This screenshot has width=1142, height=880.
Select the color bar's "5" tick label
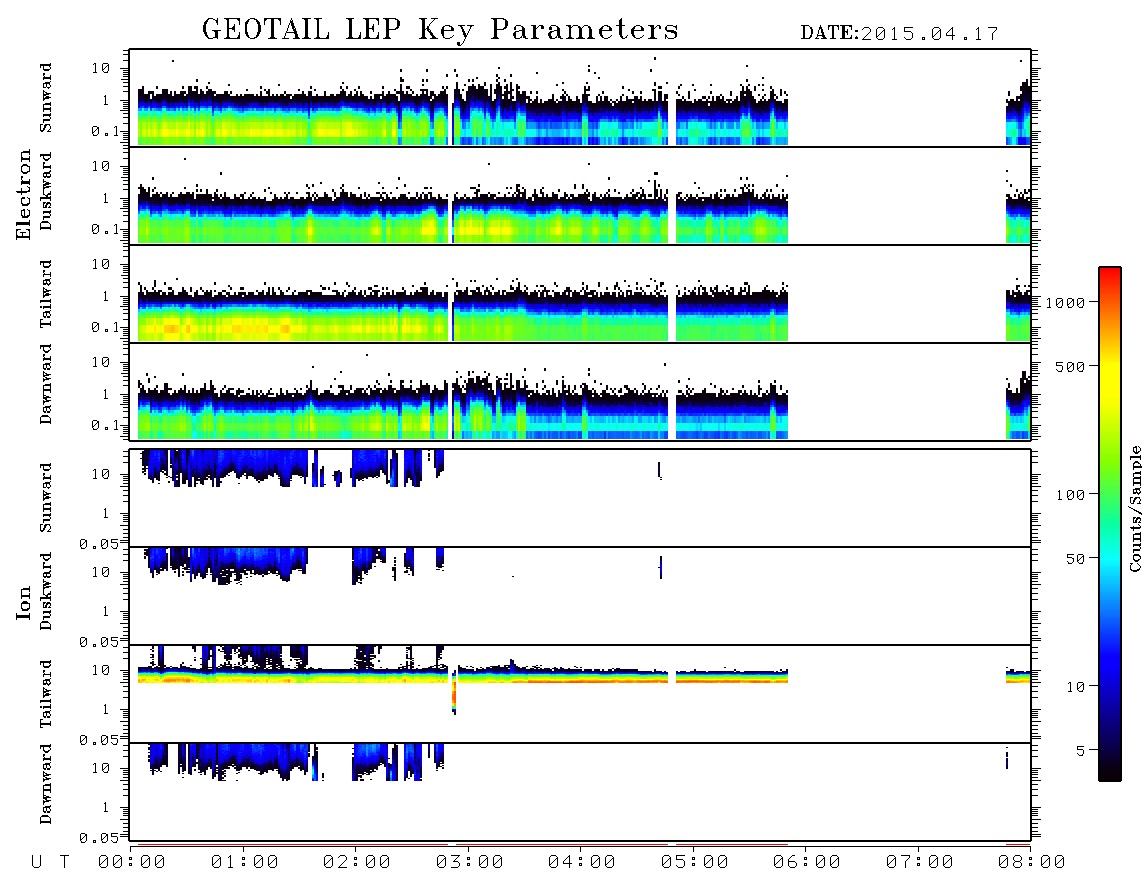[1080, 751]
